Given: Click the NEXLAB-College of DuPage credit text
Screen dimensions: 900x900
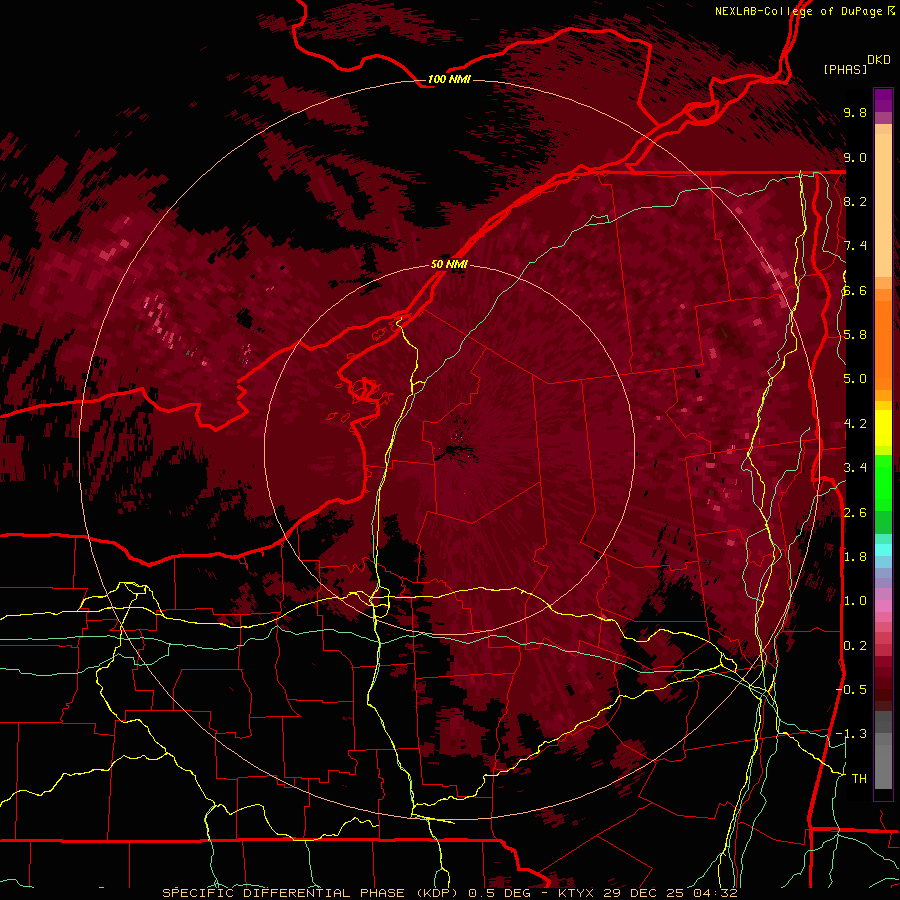Looking at the screenshot, I should tap(800, 11).
